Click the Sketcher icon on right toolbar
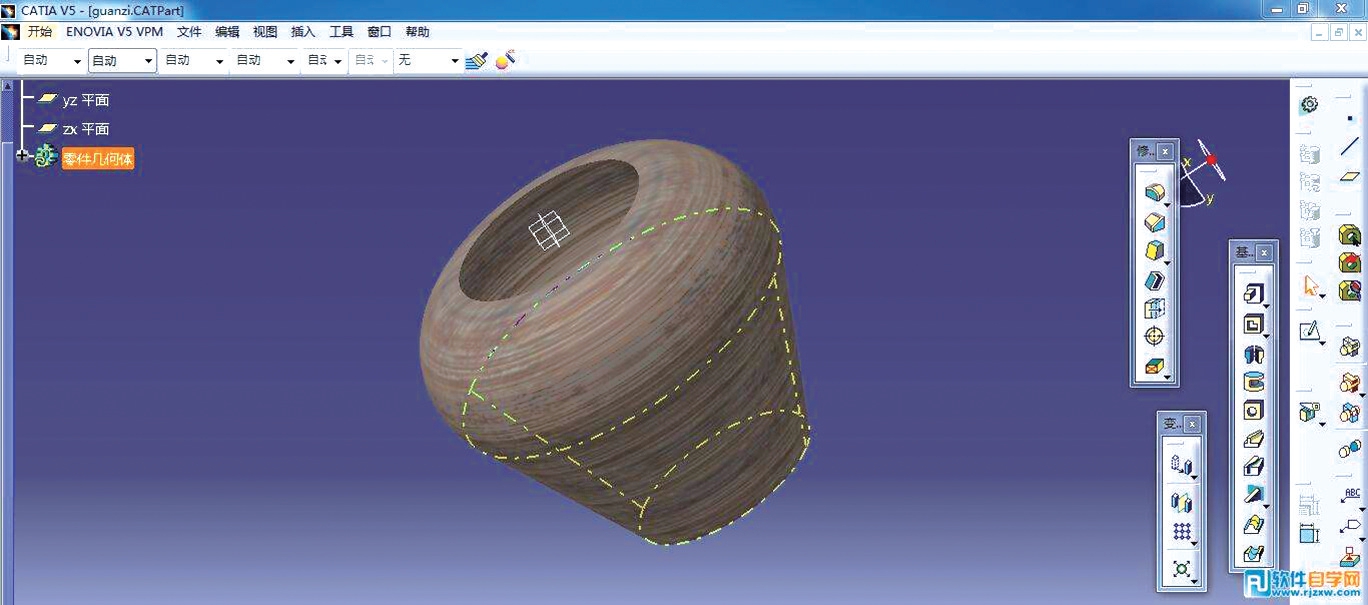 tap(1310, 331)
